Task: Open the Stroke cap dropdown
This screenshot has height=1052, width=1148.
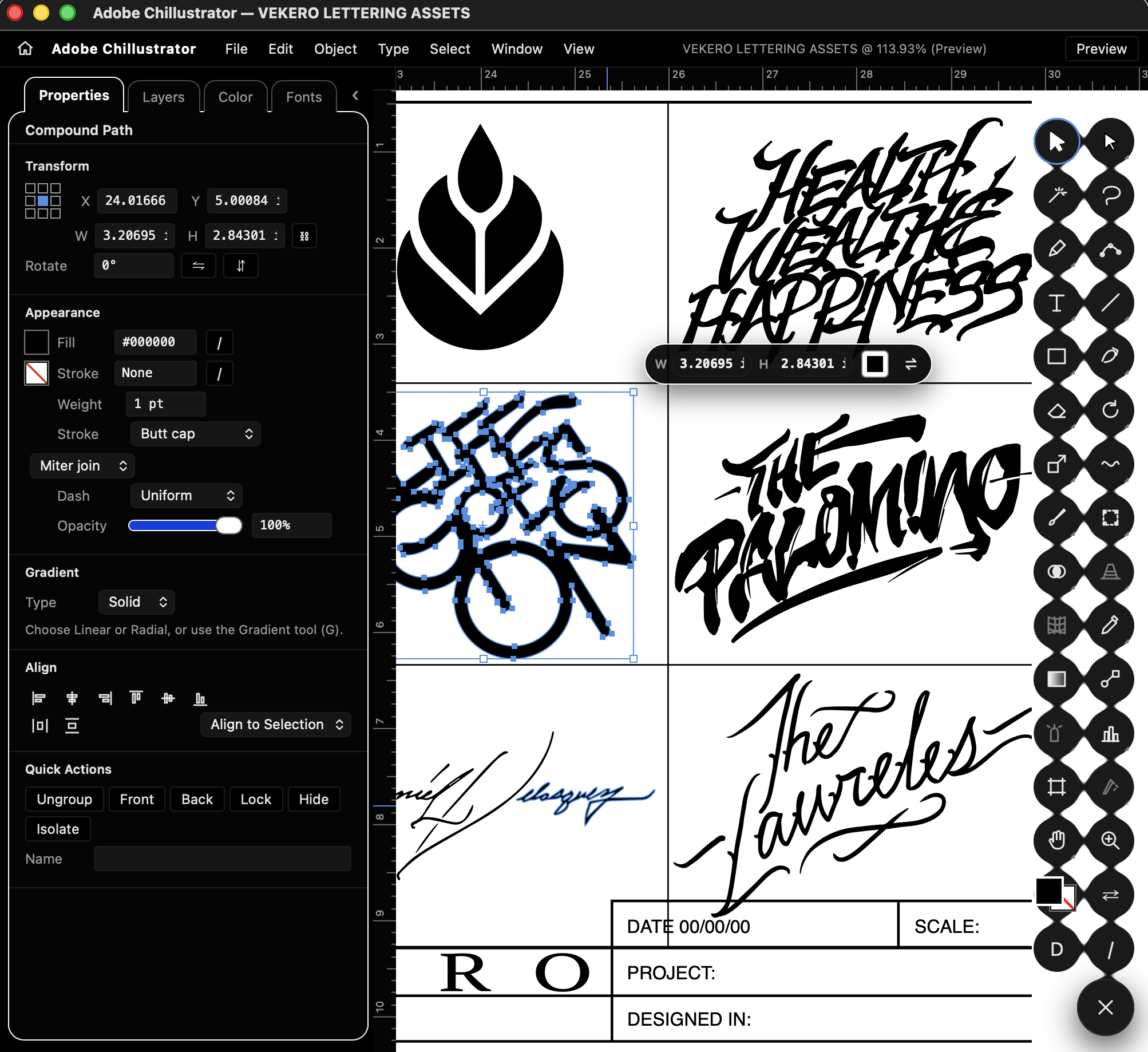Action: point(196,434)
